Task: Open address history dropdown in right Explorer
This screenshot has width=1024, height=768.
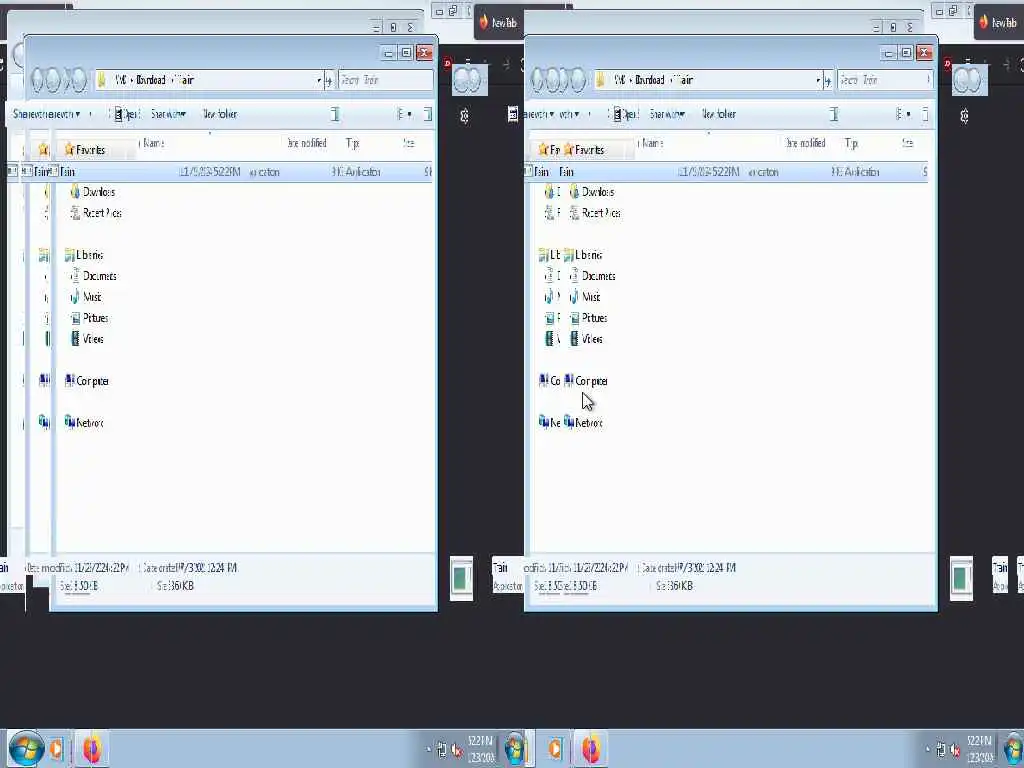Action: point(818,80)
